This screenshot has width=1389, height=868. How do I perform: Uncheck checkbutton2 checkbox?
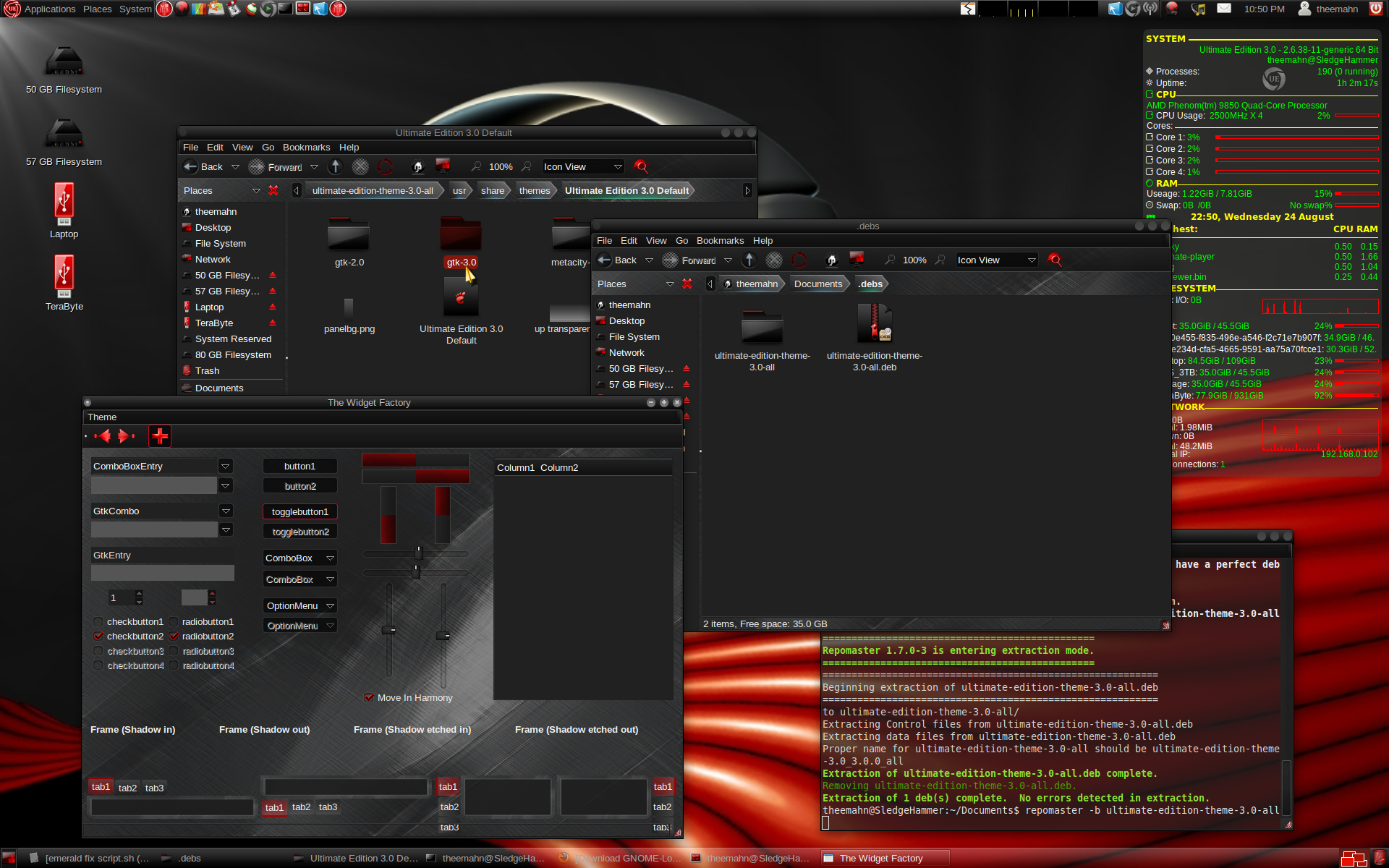98,636
